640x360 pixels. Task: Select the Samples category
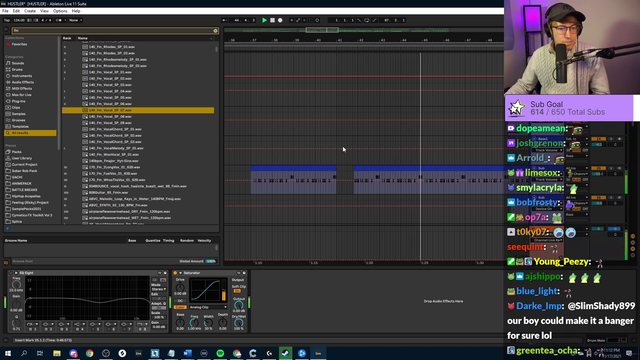click(18, 114)
